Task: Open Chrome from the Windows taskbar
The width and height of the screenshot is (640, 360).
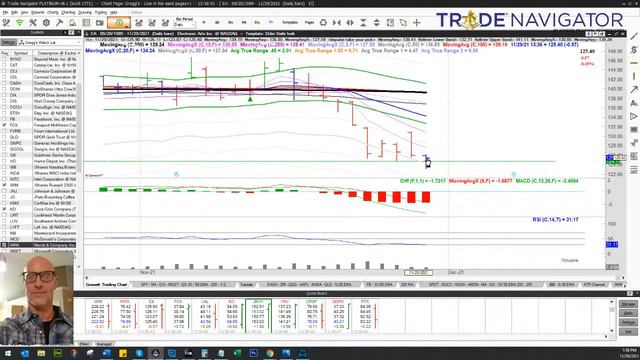Action: point(270,353)
